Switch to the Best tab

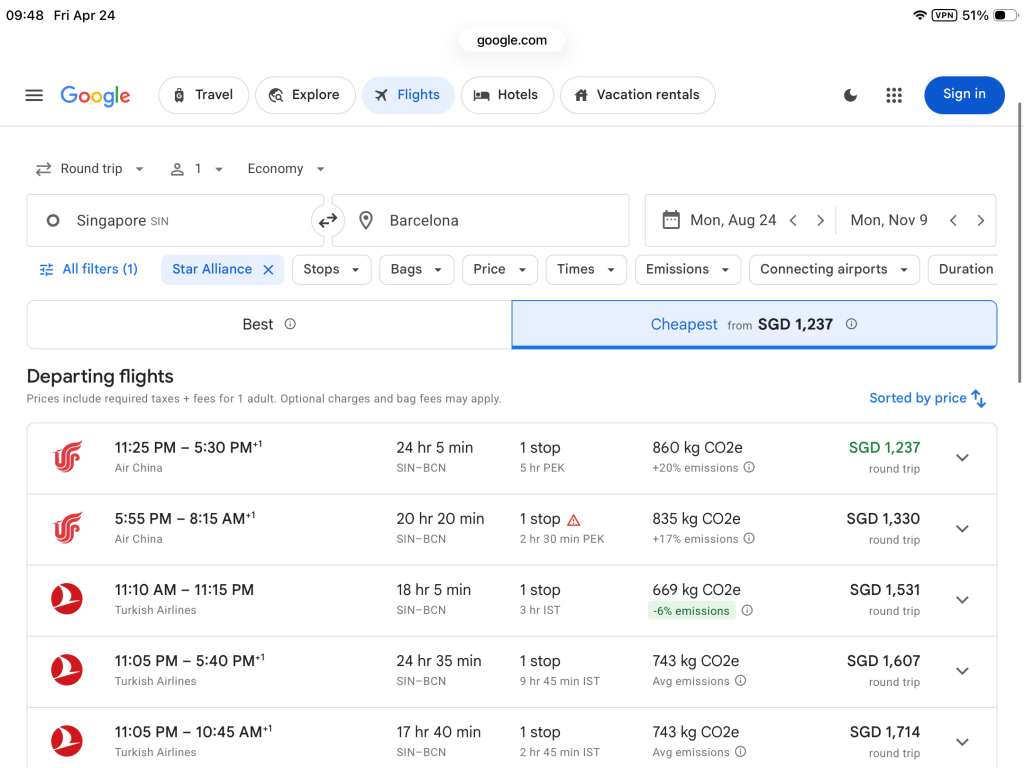coord(268,324)
